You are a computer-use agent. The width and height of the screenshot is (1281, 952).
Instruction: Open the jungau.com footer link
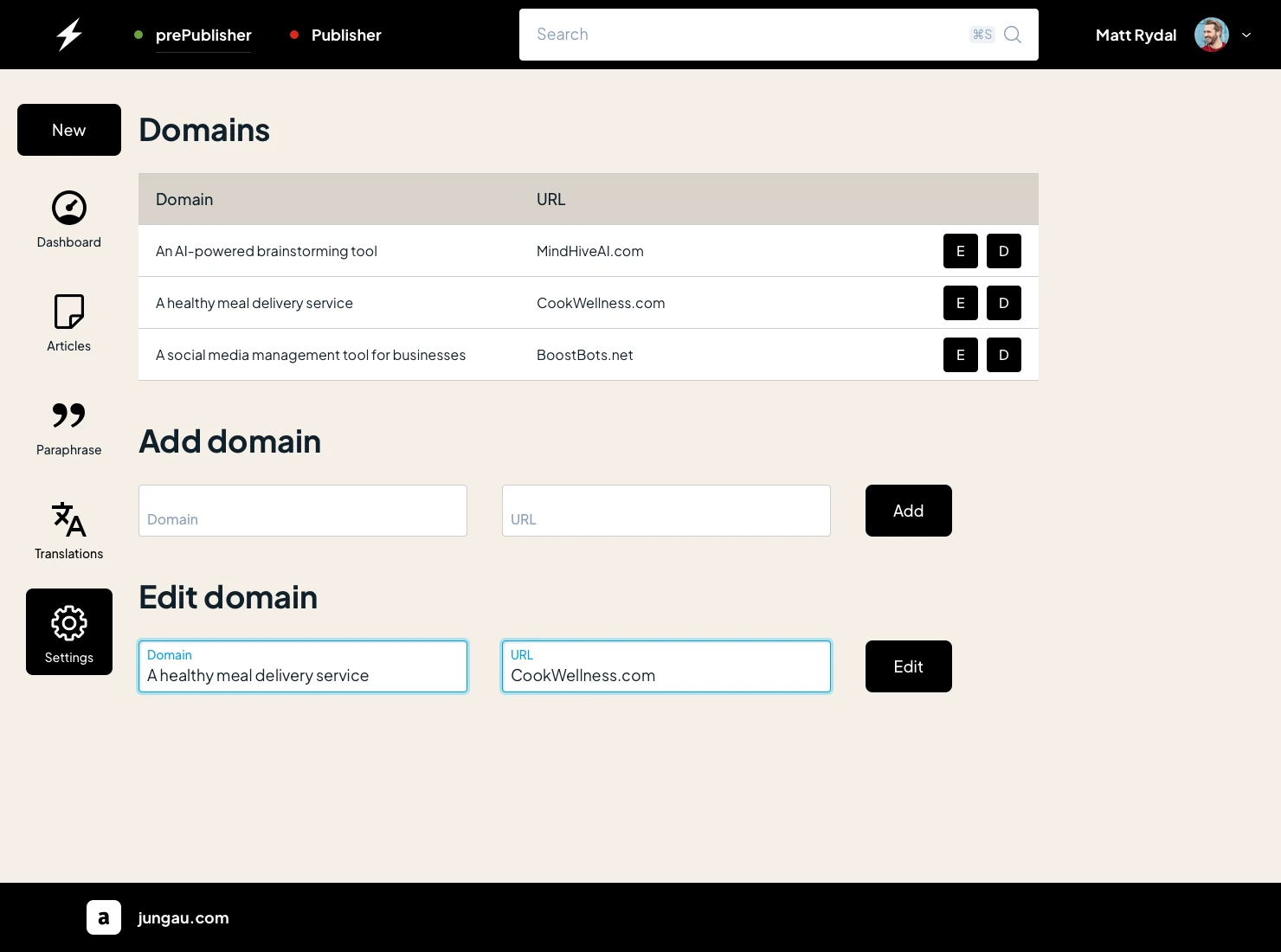click(183, 917)
